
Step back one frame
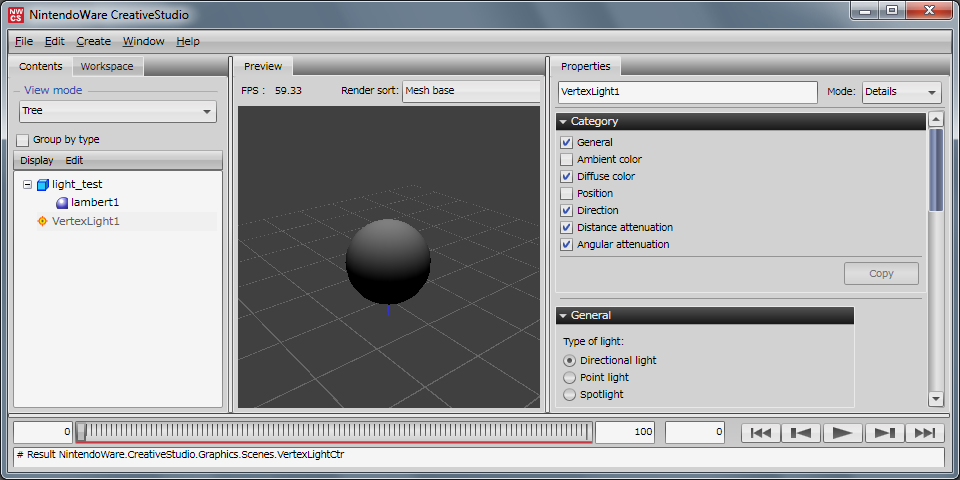coord(801,433)
